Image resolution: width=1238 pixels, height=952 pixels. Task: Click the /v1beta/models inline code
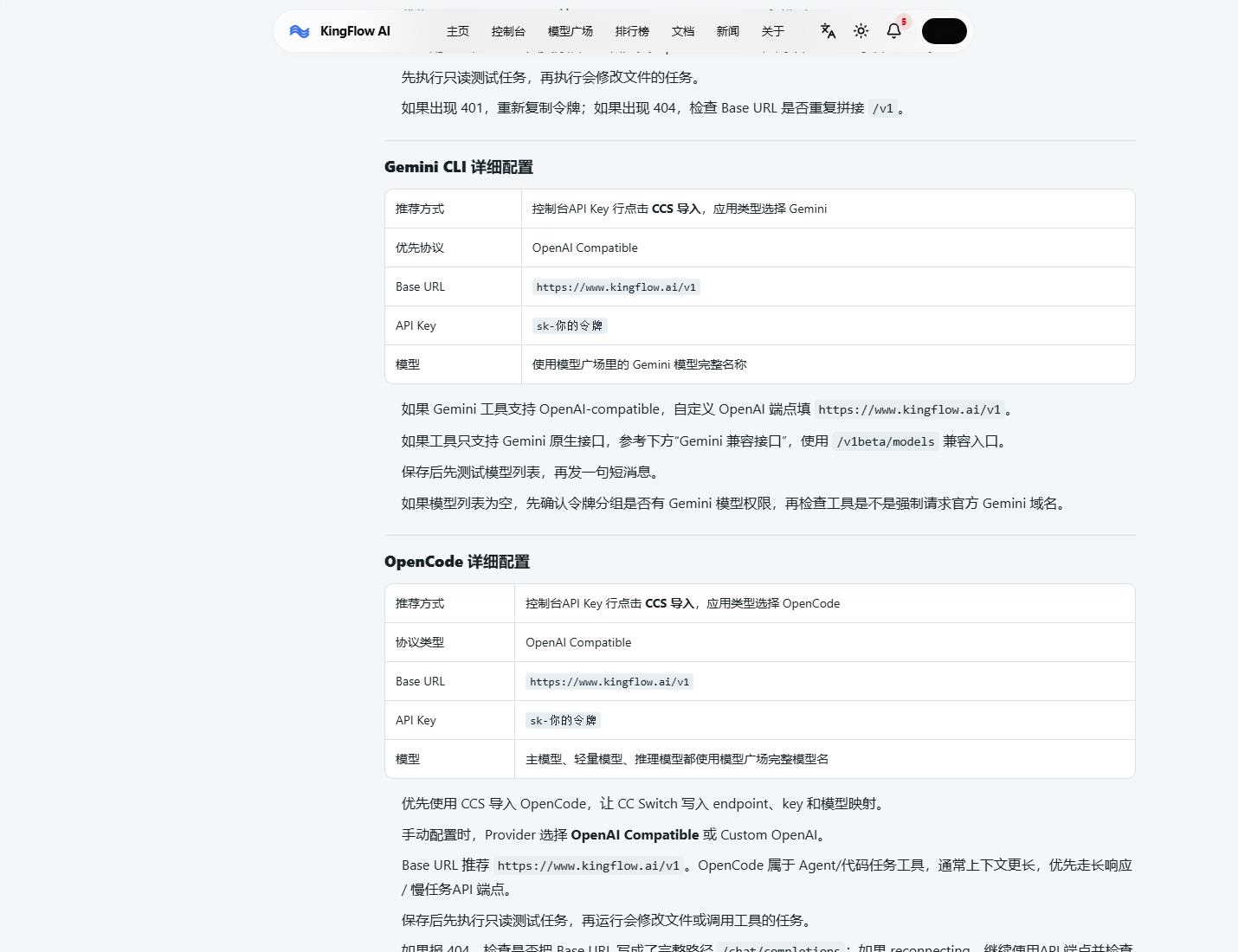click(x=886, y=441)
